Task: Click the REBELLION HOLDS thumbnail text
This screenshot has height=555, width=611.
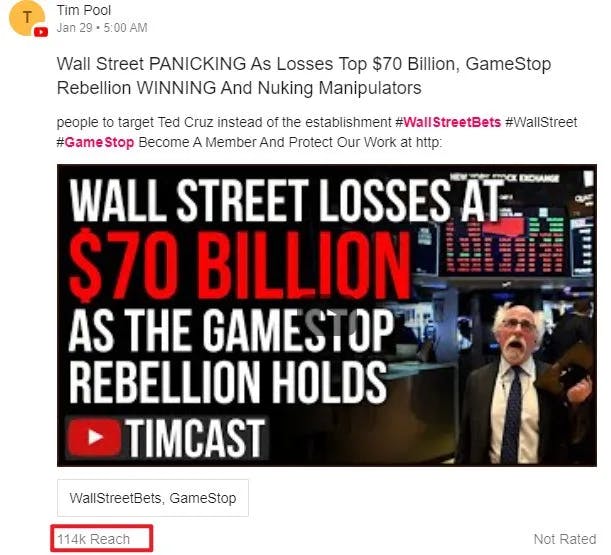Action: tap(228, 384)
